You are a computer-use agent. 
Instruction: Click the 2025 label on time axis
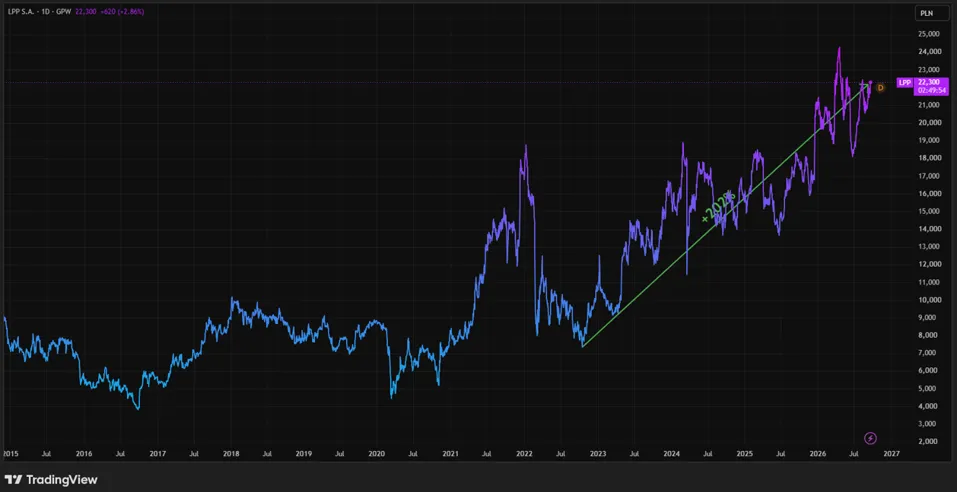click(x=744, y=454)
